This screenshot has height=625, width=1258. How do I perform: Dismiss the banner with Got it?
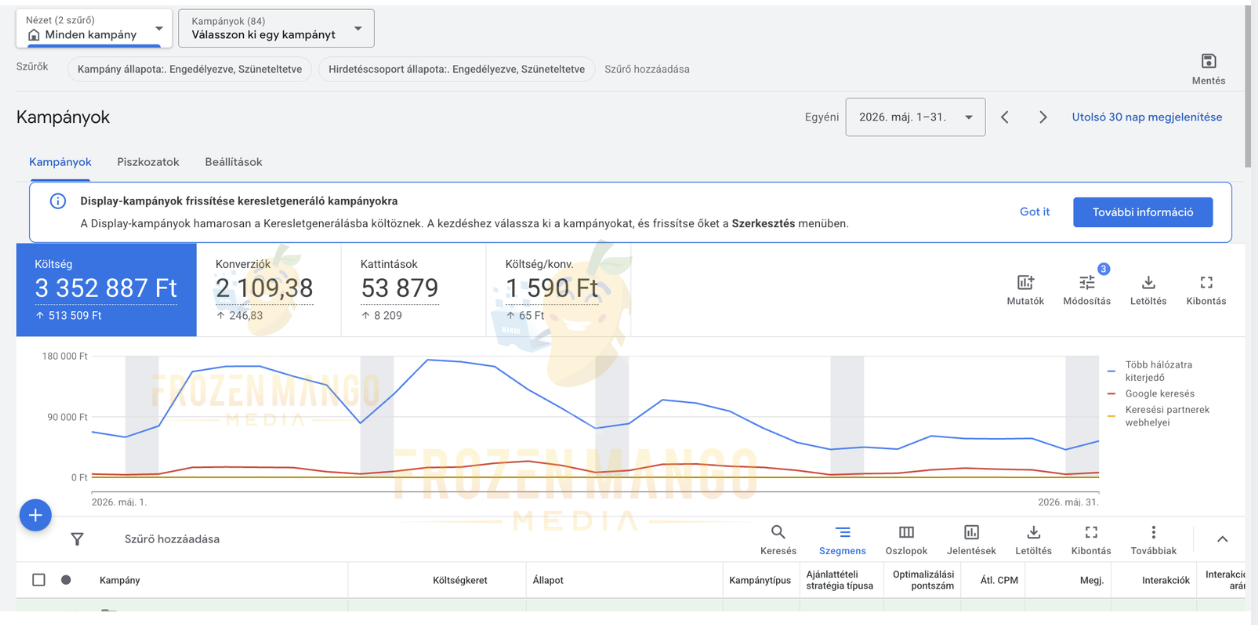click(1035, 212)
